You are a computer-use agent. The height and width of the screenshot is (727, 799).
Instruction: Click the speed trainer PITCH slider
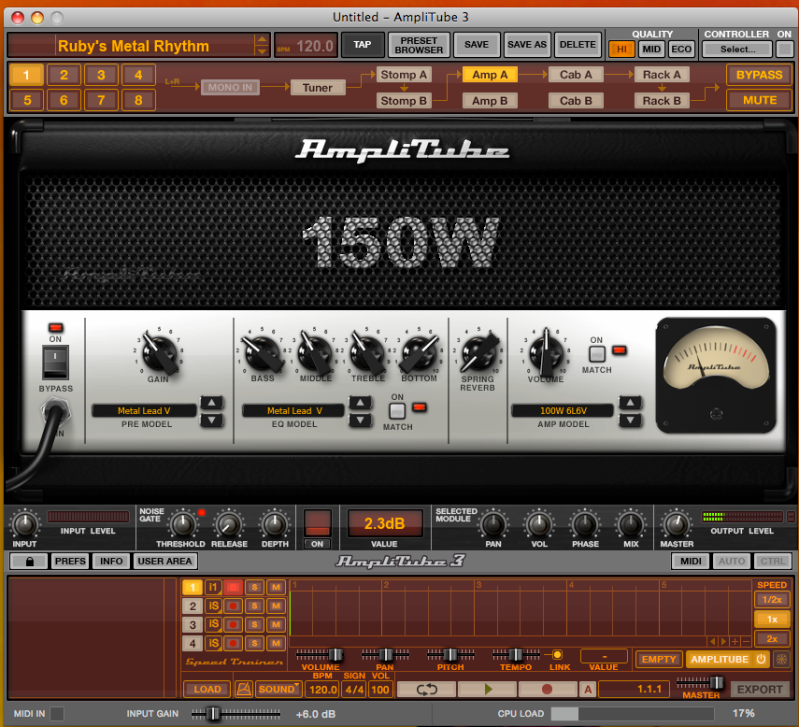450,655
